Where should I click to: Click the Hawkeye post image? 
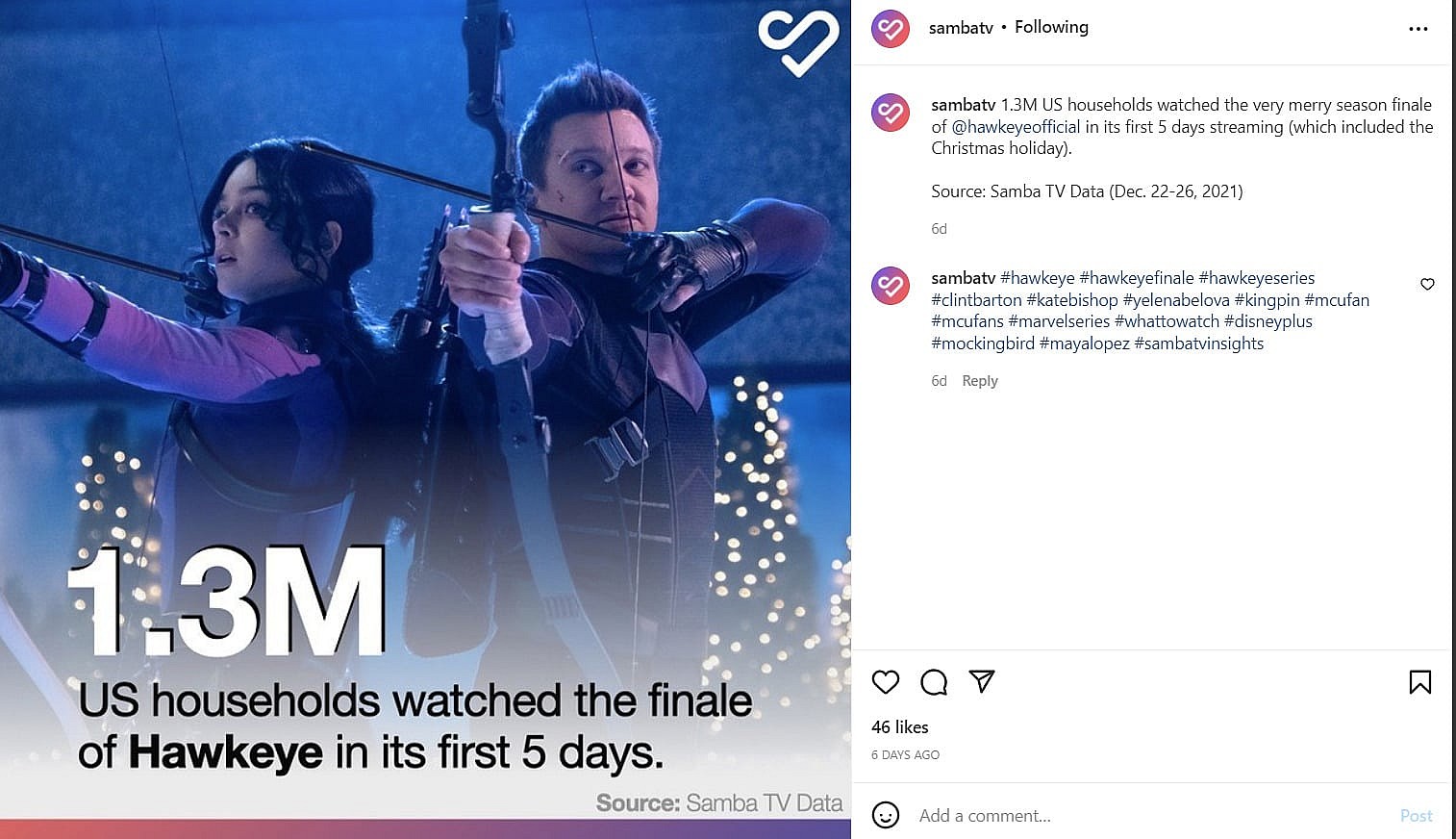click(x=425, y=419)
